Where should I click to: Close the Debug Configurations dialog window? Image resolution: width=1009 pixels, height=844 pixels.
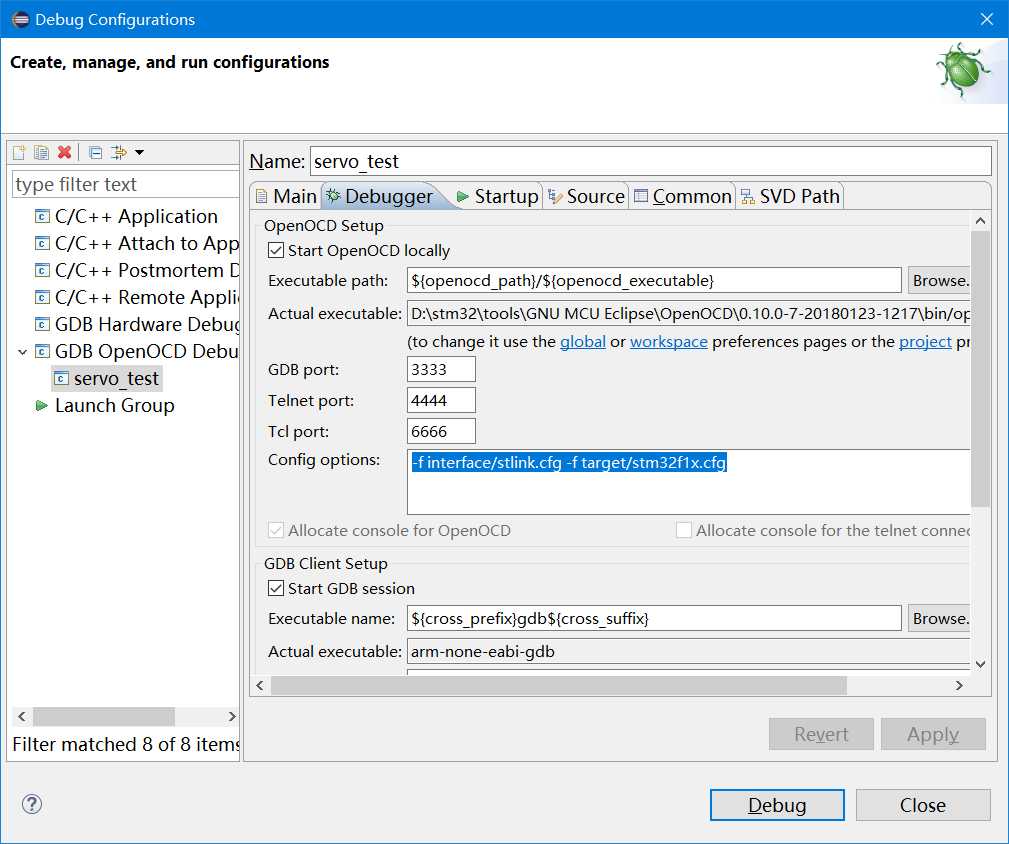click(986, 19)
